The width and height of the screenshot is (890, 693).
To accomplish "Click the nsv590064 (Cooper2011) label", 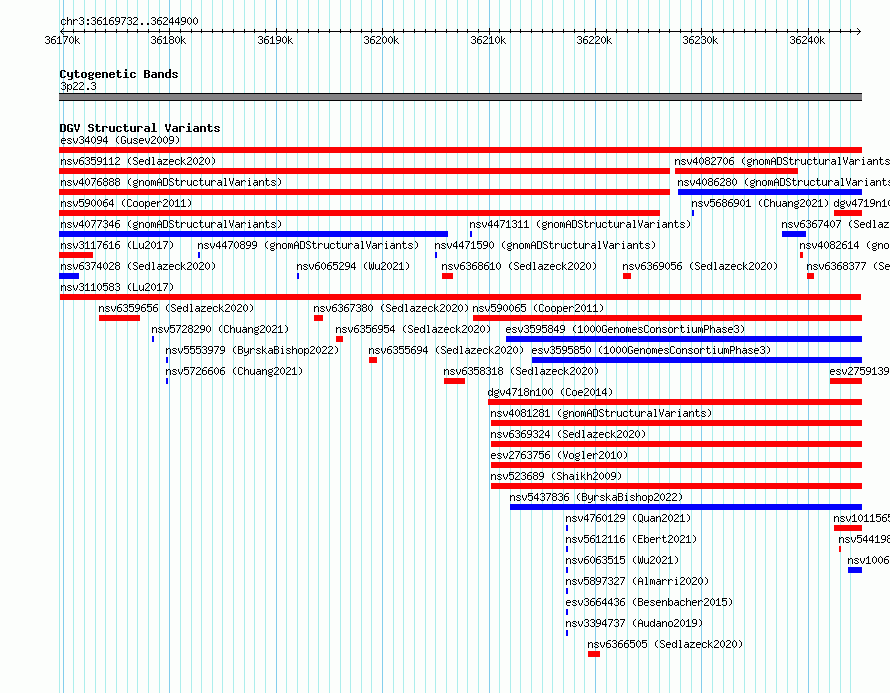I will tap(126, 203).
